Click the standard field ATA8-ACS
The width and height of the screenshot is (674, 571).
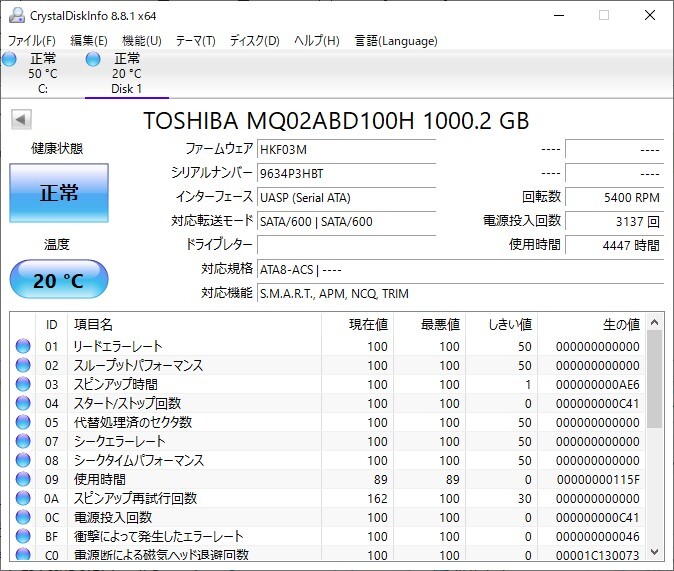click(461, 270)
